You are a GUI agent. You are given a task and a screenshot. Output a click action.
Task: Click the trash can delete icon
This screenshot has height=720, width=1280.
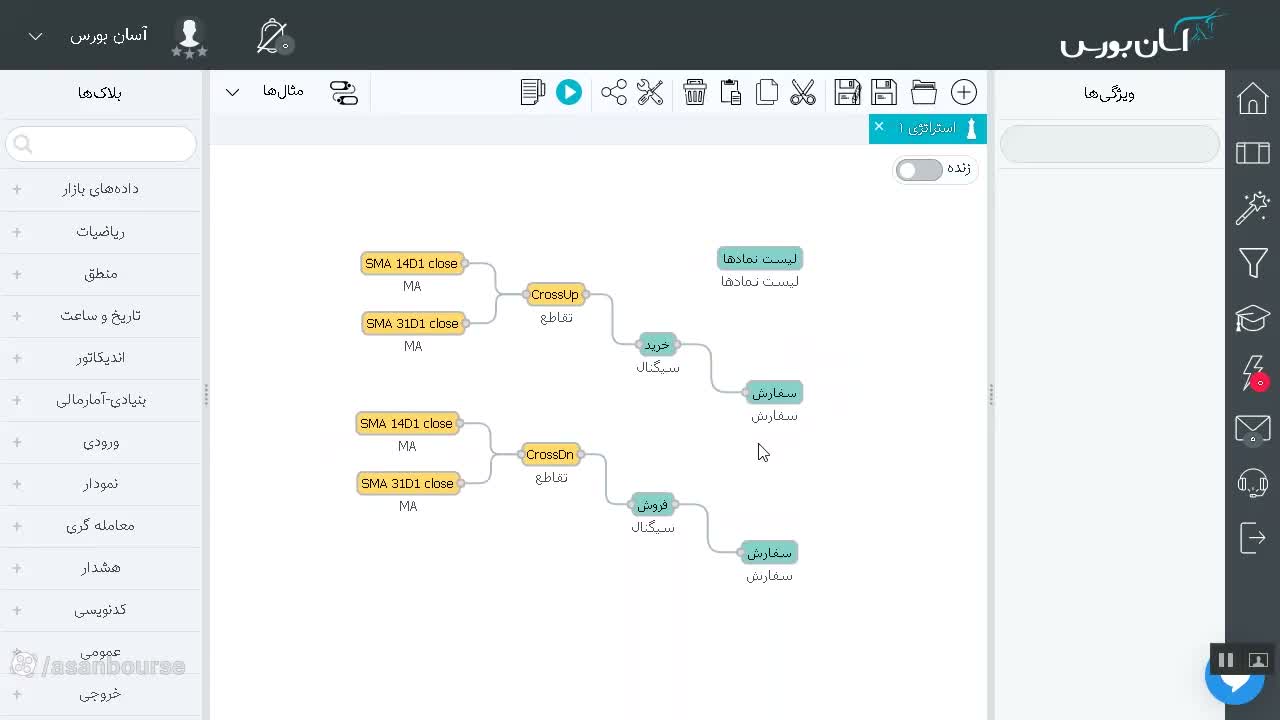[695, 92]
